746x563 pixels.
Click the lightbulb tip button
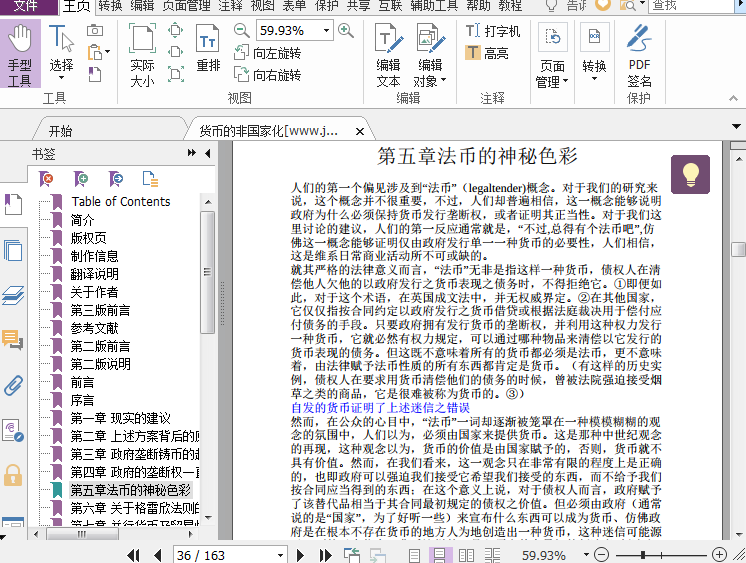click(x=690, y=174)
